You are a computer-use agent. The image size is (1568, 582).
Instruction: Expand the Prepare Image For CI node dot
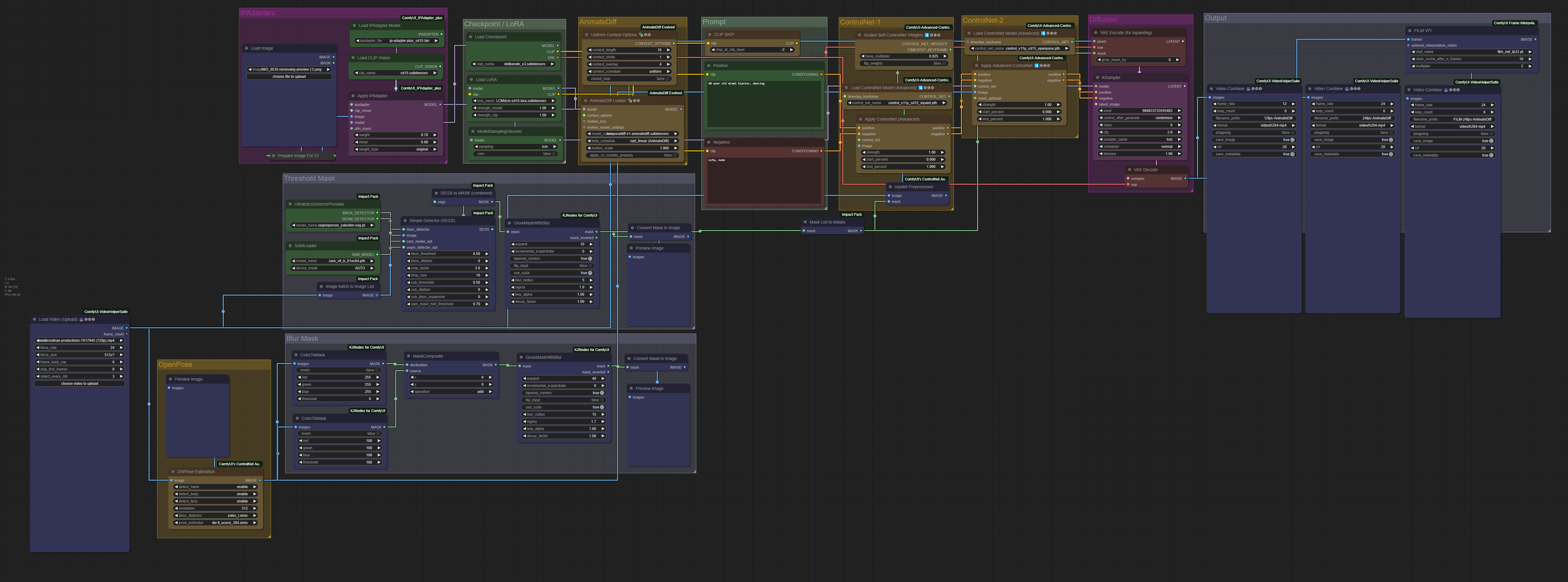pos(273,156)
